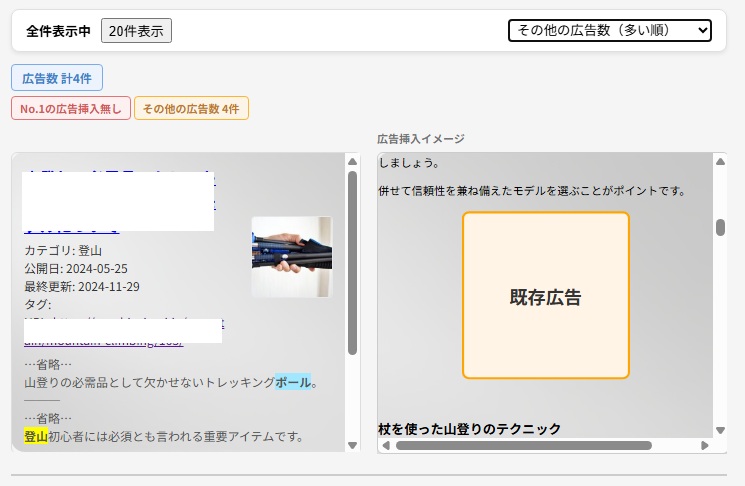Click the タグ: label
Image resolution: width=745 pixels, height=486 pixels.
[38, 304]
